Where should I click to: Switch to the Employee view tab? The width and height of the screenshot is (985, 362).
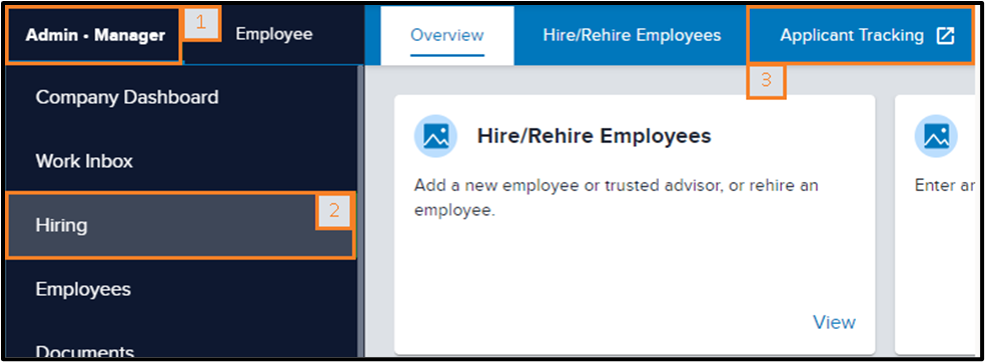coord(274,34)
